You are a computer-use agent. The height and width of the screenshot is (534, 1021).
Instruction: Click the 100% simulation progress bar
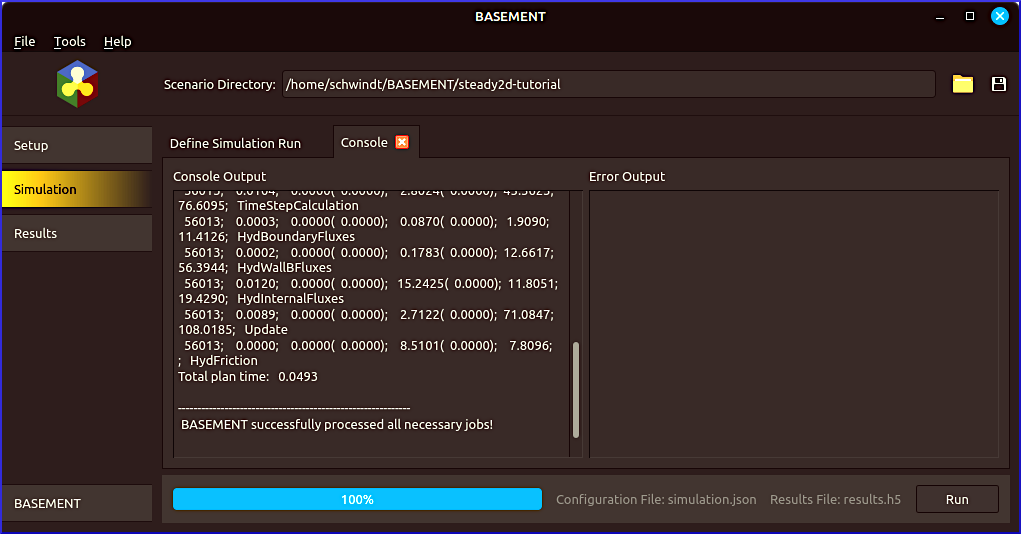tap(357, 499)
